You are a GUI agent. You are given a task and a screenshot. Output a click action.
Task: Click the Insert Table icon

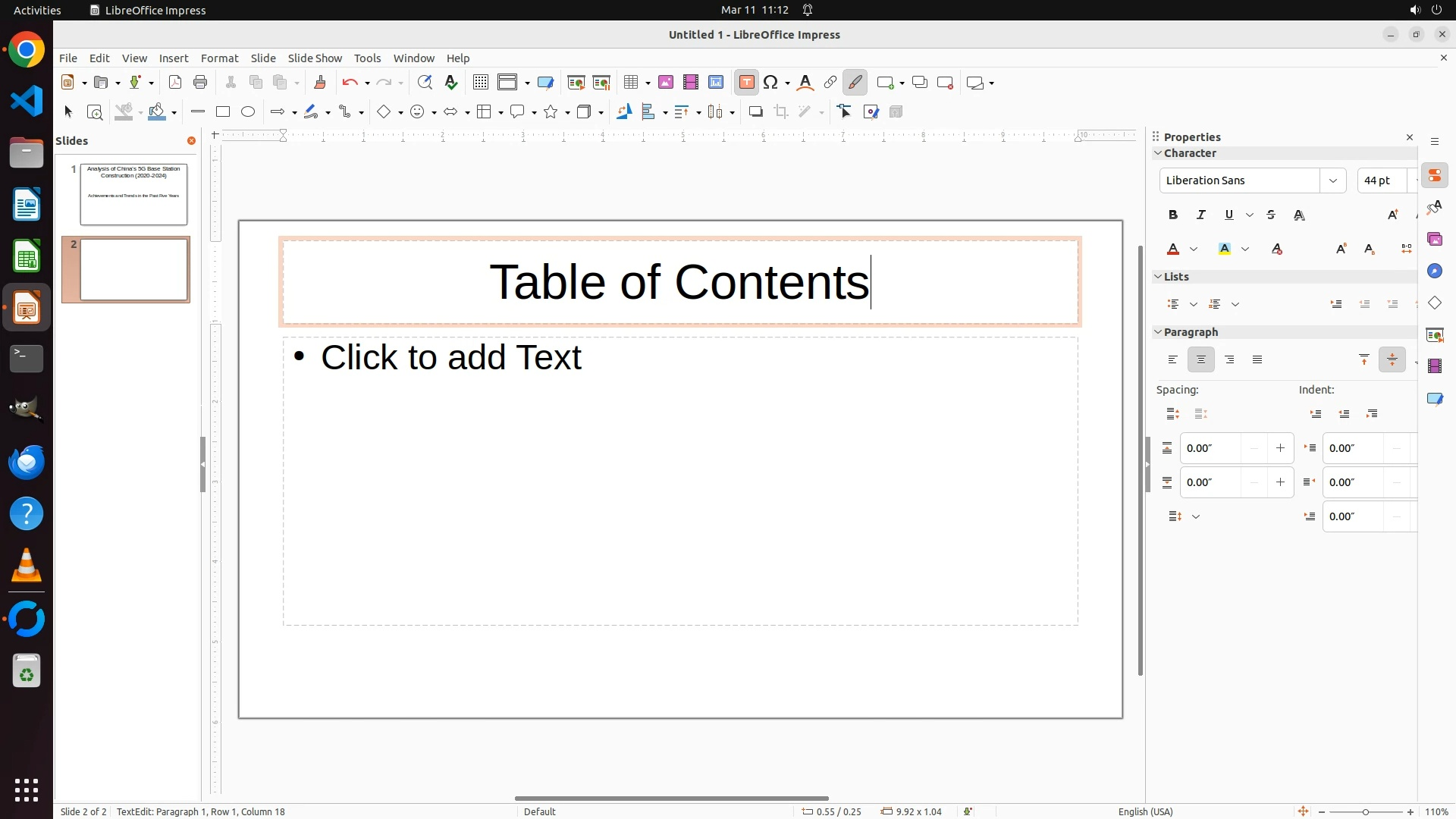[631, 83]
